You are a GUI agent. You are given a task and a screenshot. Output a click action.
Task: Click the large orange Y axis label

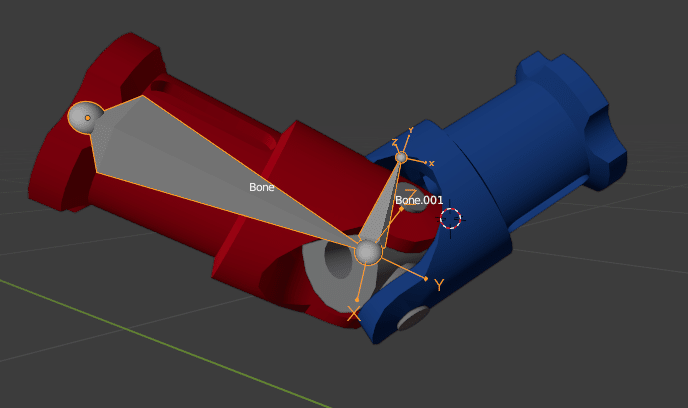(x=439, y=285)
